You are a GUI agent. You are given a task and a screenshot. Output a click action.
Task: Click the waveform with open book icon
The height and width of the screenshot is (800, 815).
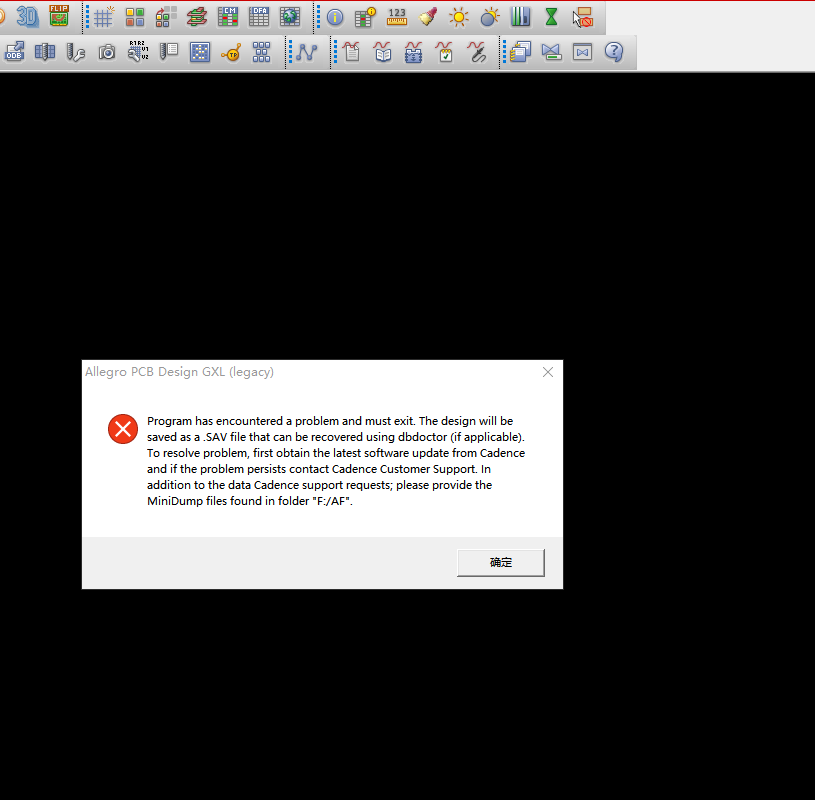point(383,52)
